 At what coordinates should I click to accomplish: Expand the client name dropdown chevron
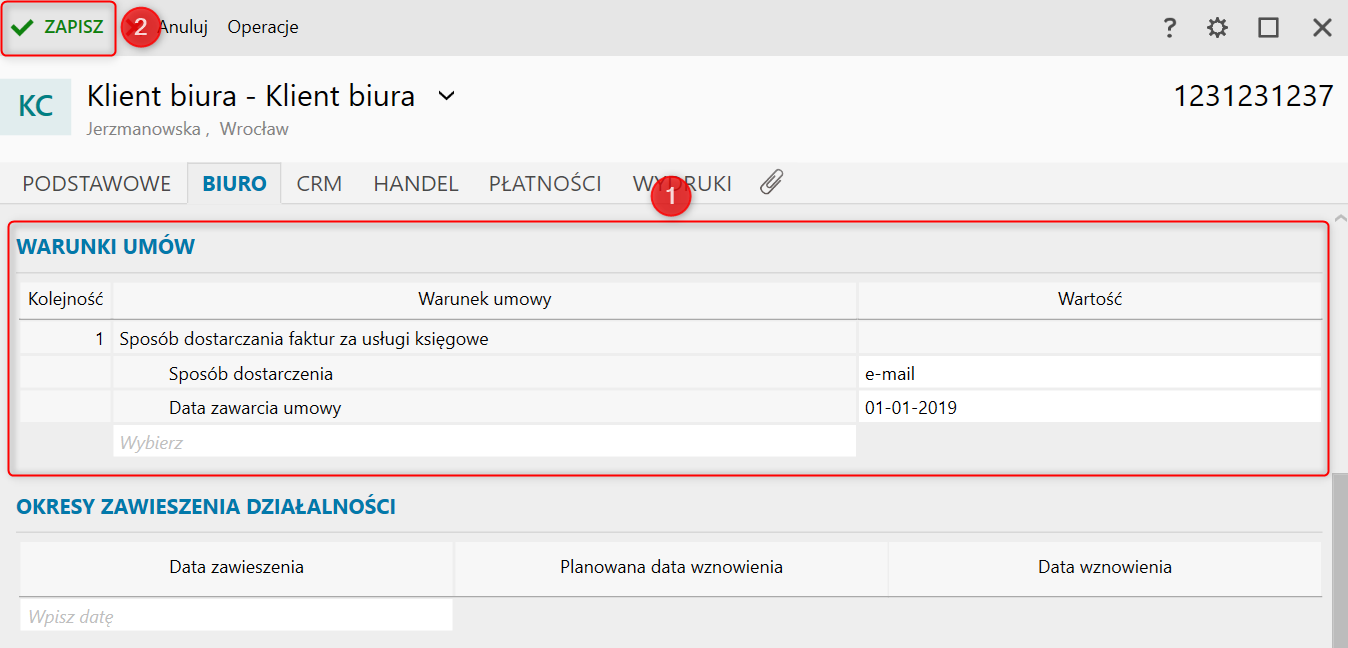(446, 96)
